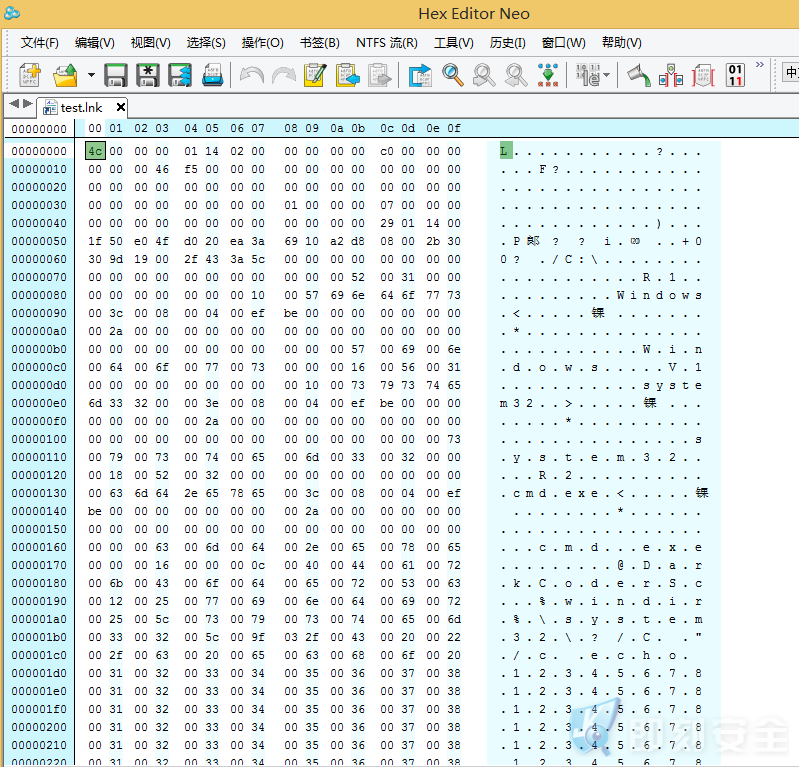799x767 pixels.
Task: Click the clipboard with blue arrow icon
Action: click(x=348, y=75)
